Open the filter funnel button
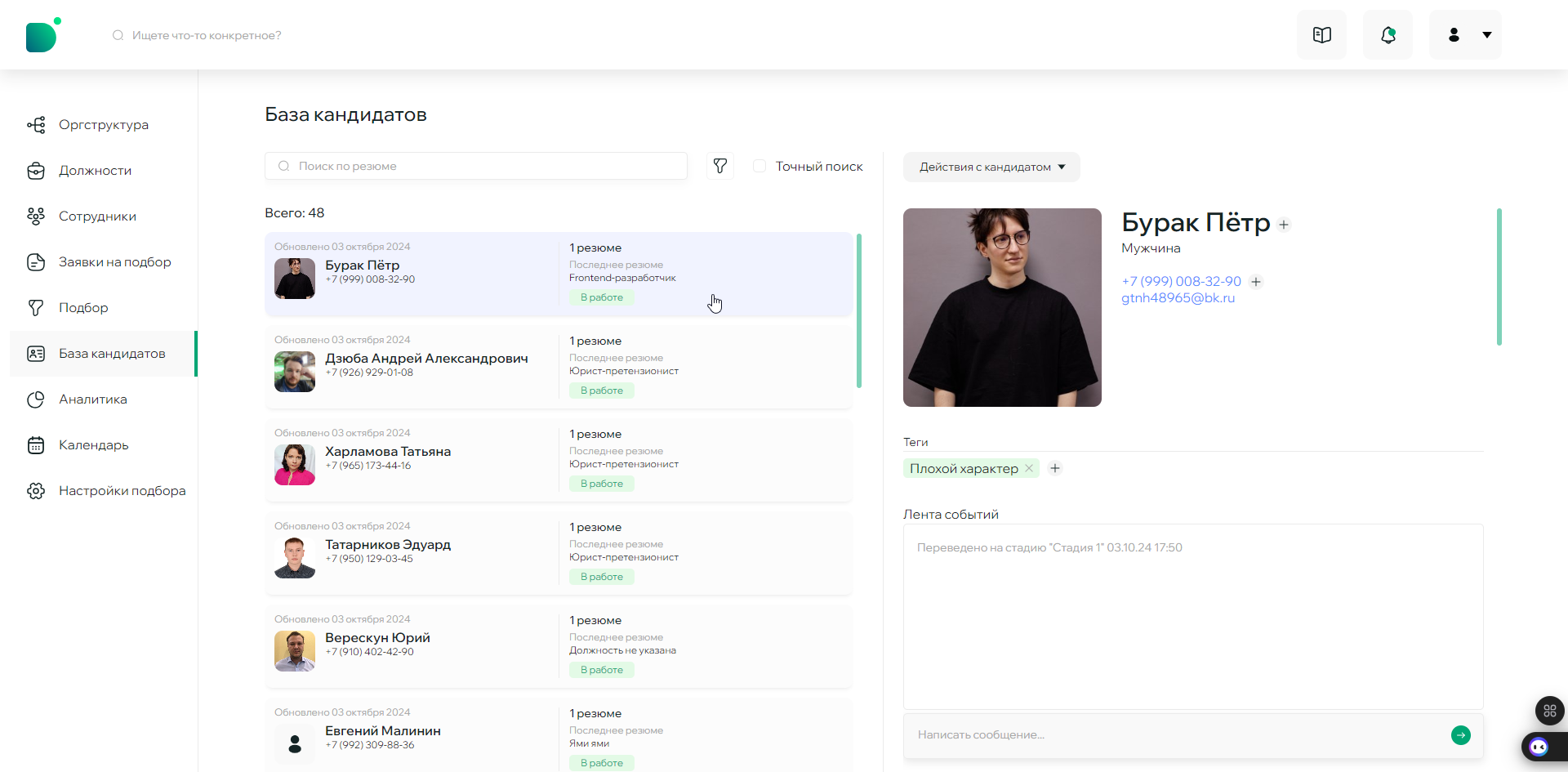Screen dimensions: 1568x772 [719, 166]
